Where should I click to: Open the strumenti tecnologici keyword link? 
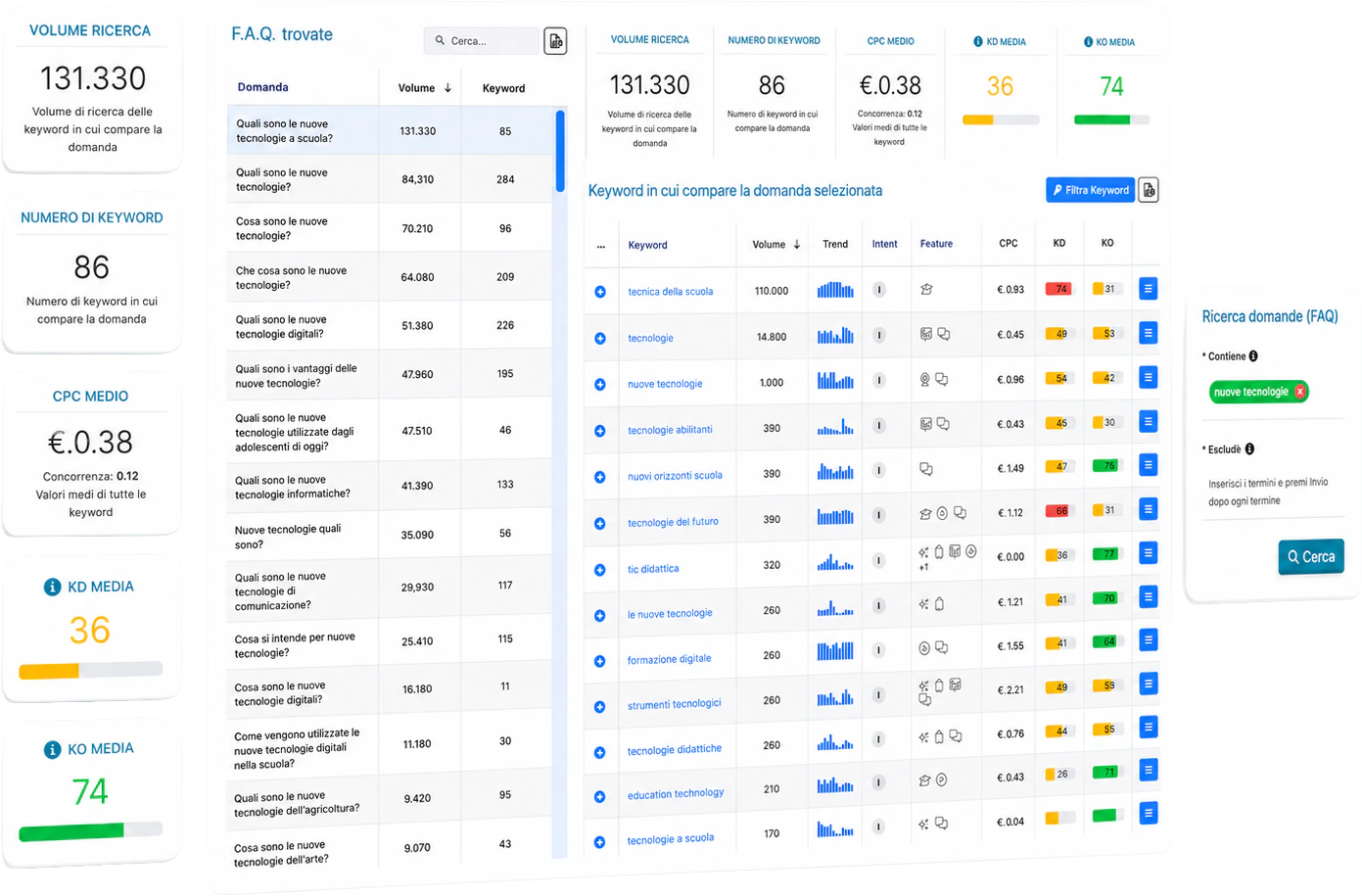(x=674, y=704)
